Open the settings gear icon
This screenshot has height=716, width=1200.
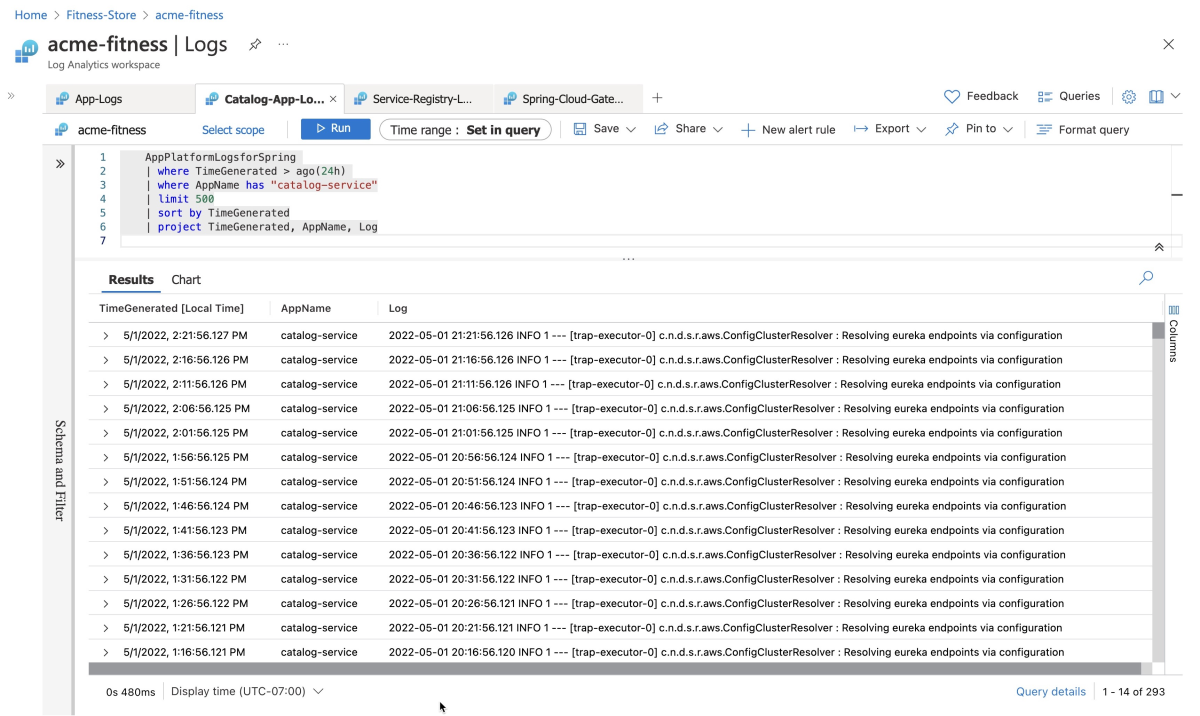(x=1129, y=97)
